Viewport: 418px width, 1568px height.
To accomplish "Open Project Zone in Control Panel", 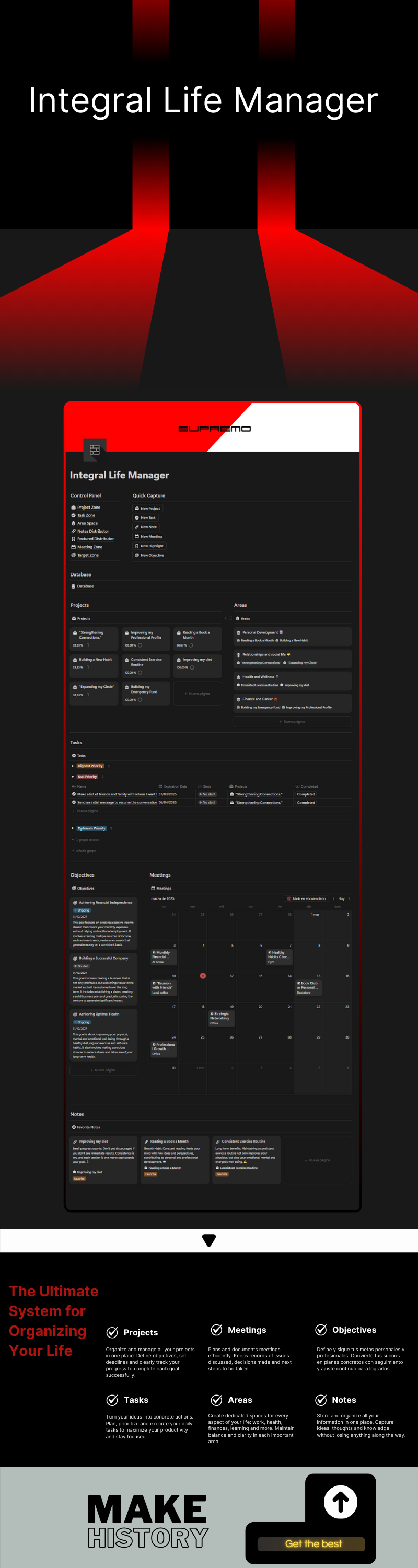I will pos(85,507).
